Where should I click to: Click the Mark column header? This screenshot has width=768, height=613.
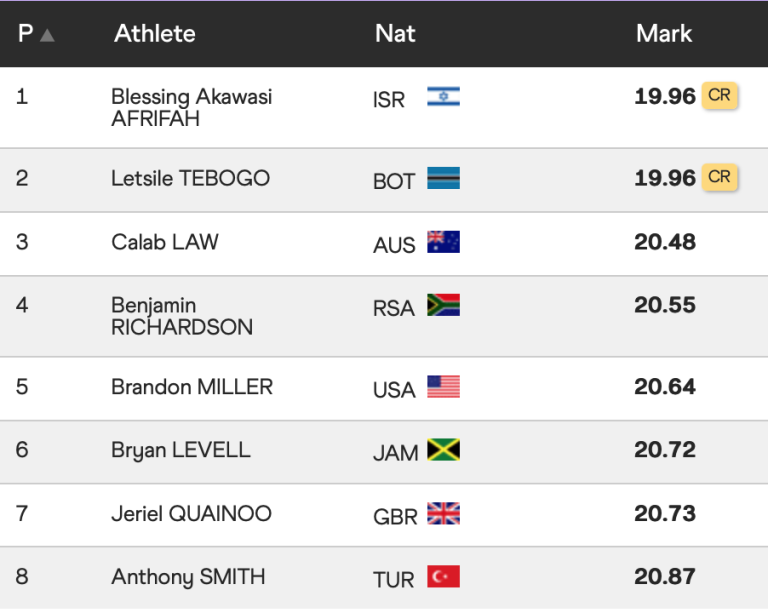[664, 34]
